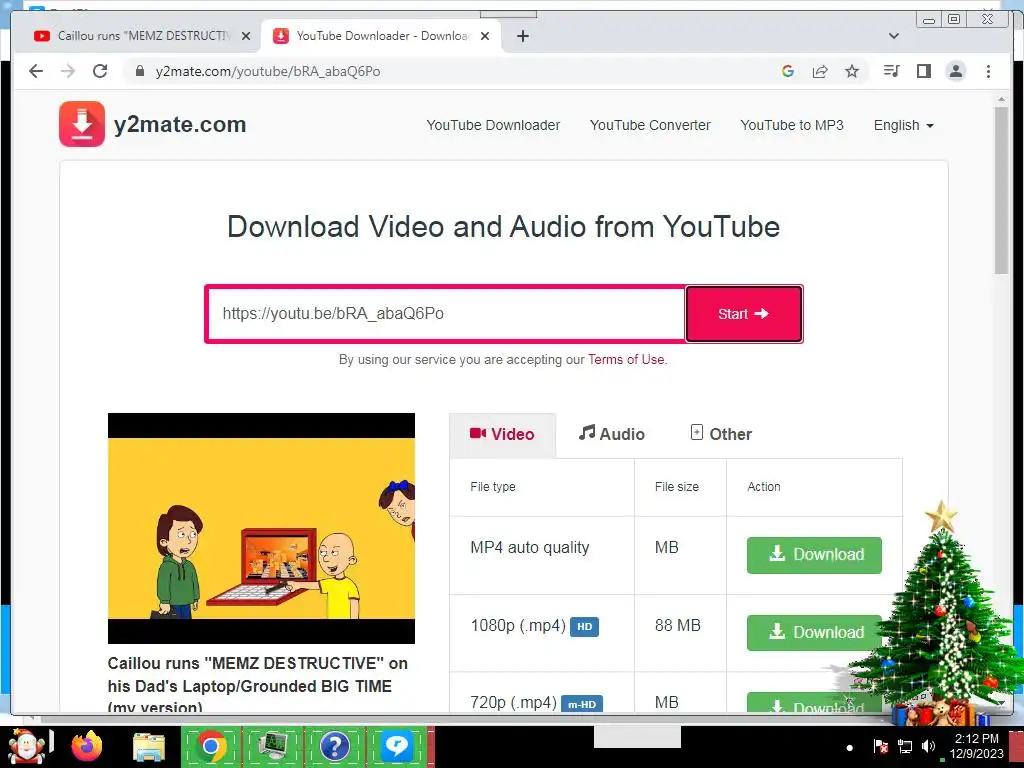Share this page via share icon
The height and width of the screenshot is (768, 1024).
tap(820, 71)
